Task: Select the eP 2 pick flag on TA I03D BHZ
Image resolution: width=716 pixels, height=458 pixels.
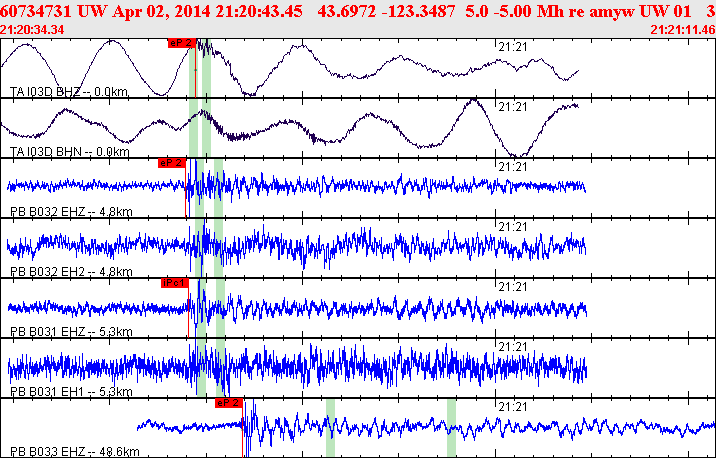Action: [182, 43]
